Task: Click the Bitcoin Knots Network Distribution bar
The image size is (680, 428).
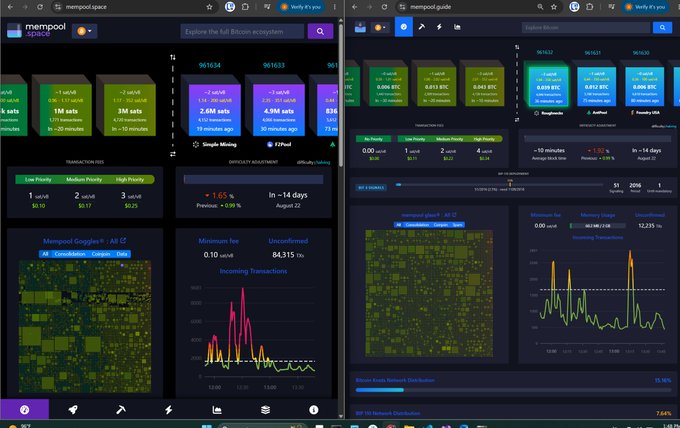Action: click(x=513, y=390)
